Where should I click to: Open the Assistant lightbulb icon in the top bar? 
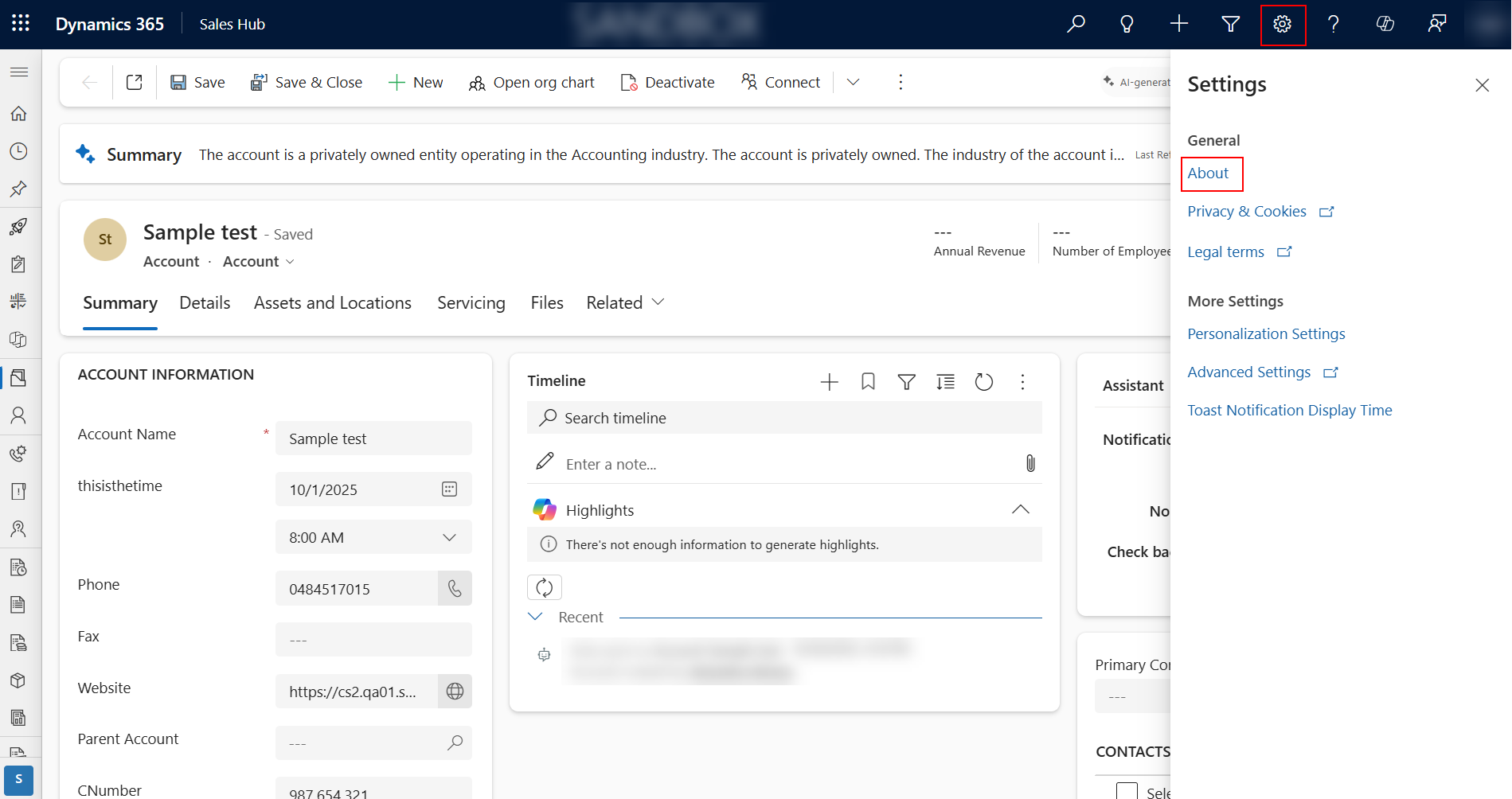(x=1127, y=24)
